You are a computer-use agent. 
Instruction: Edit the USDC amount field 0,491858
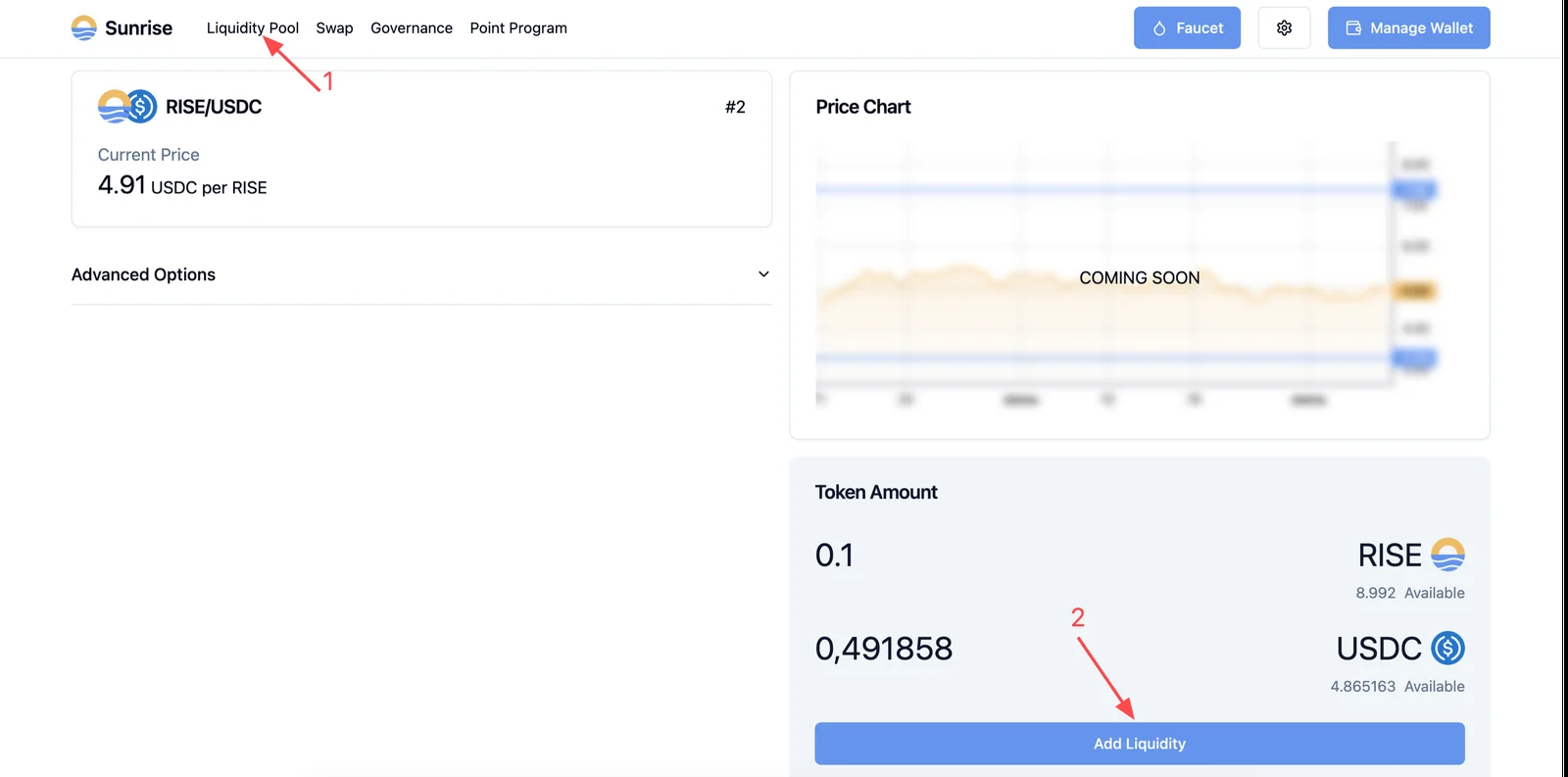click(884, 649)
